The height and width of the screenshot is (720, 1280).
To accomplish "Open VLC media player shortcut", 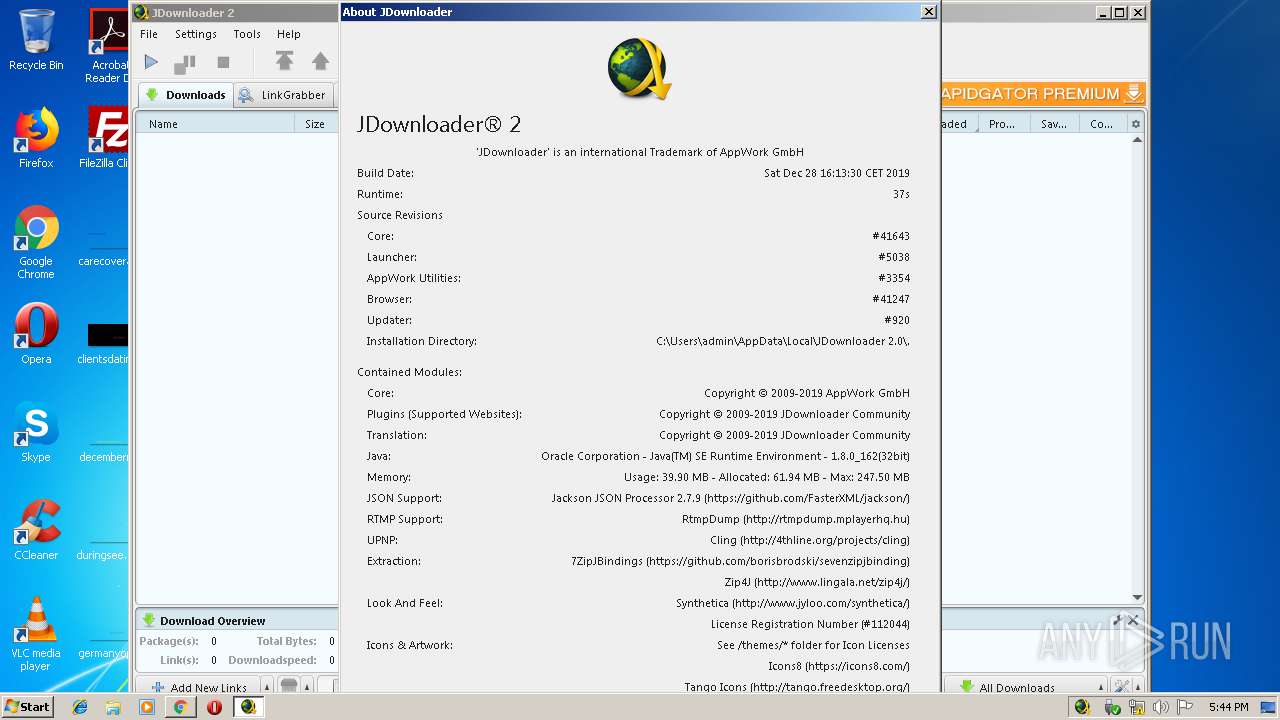I will pyautogui.click(x=36, y=634).
